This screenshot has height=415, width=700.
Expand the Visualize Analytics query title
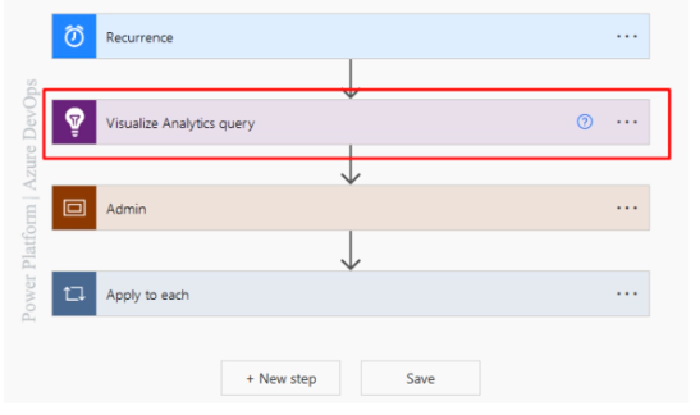click(x=180, y=123)
